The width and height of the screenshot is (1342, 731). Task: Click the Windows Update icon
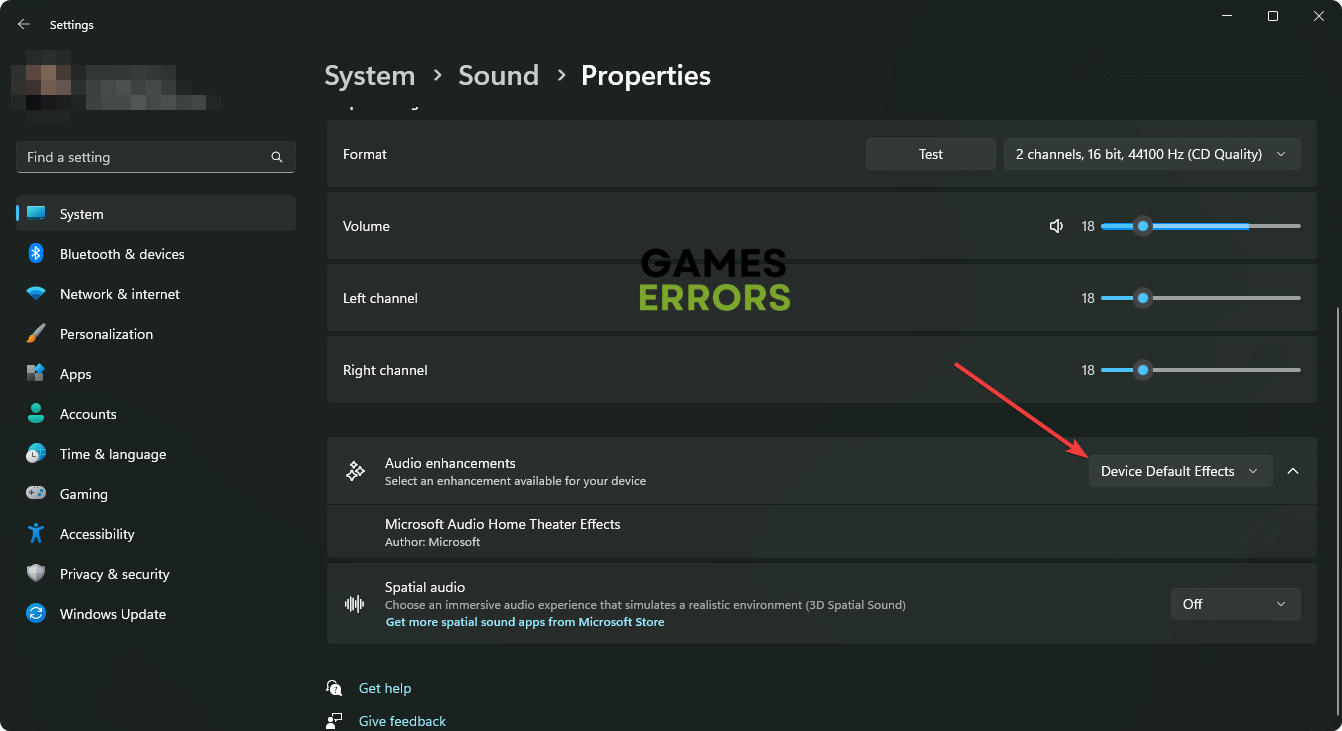pos(36,614)
